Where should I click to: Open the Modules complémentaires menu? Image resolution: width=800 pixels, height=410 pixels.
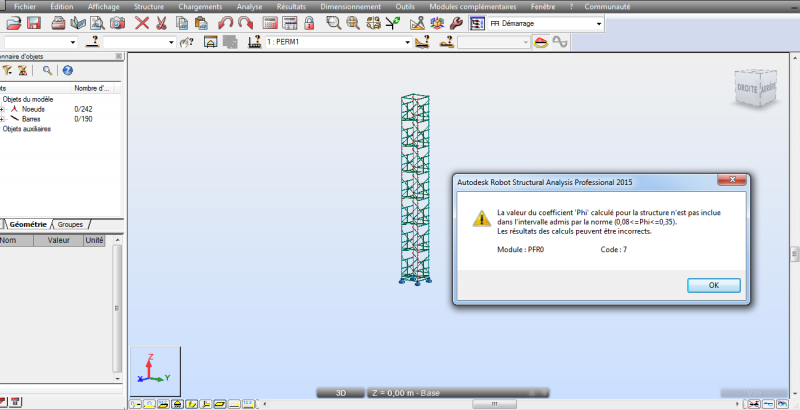(x=472, y=7)
